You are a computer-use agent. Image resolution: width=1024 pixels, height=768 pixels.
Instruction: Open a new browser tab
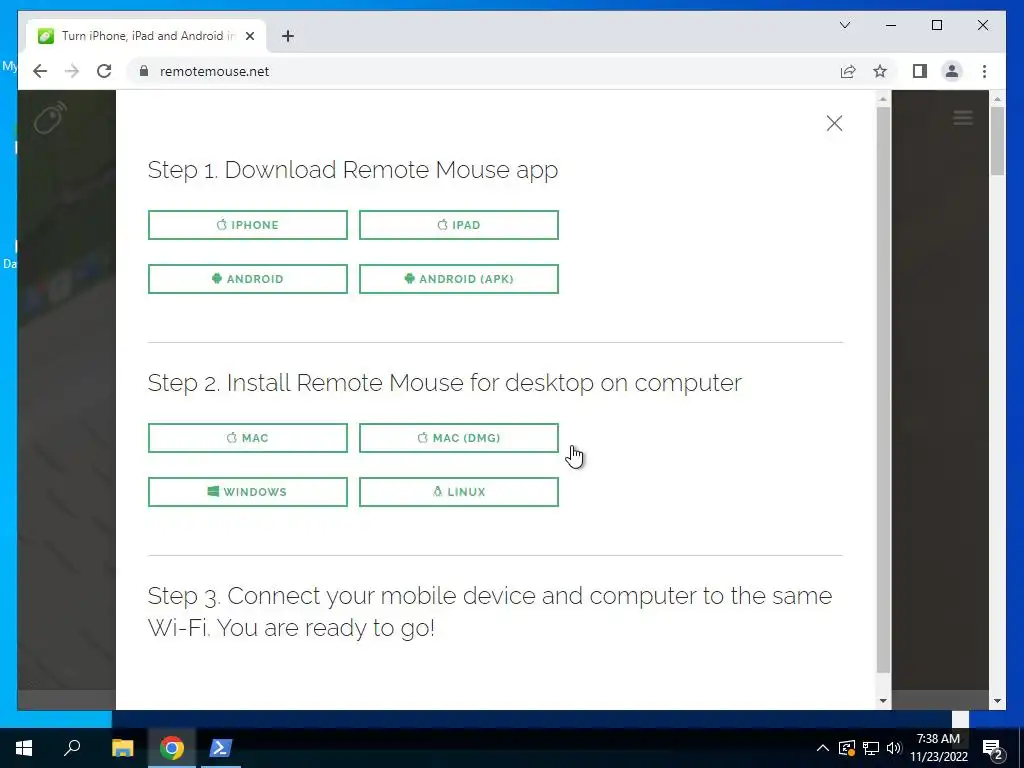coord(288,36)
